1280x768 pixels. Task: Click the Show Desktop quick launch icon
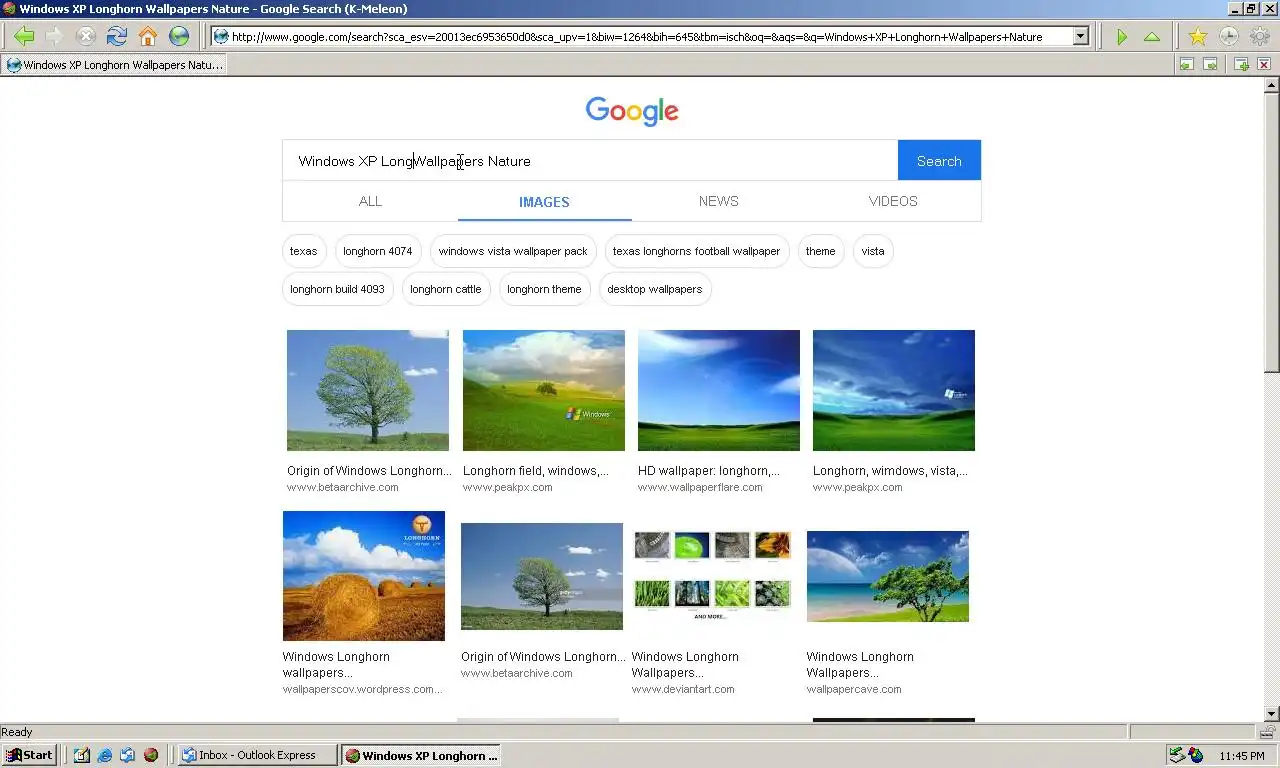(82, 755)
